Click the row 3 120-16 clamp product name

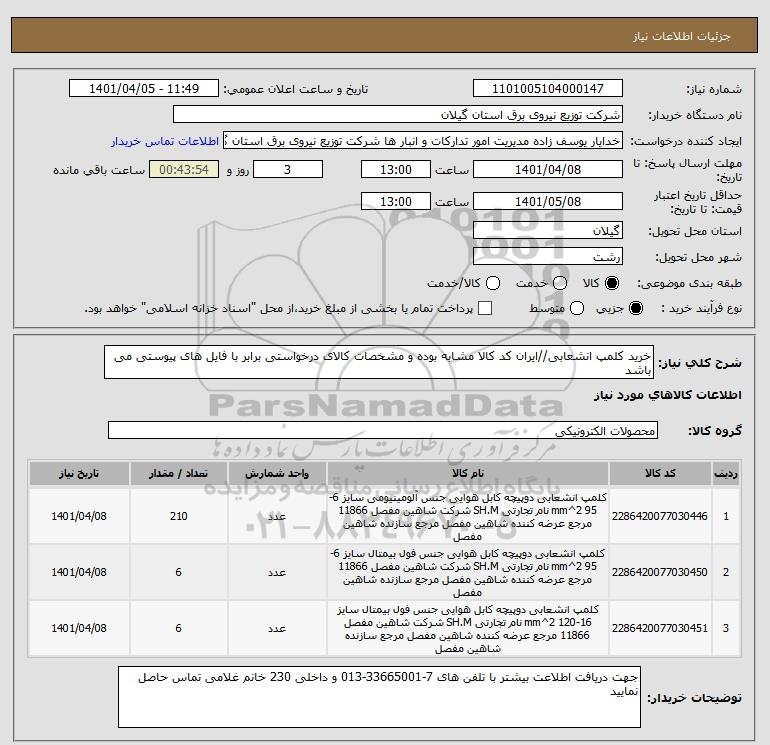point(468,629)
